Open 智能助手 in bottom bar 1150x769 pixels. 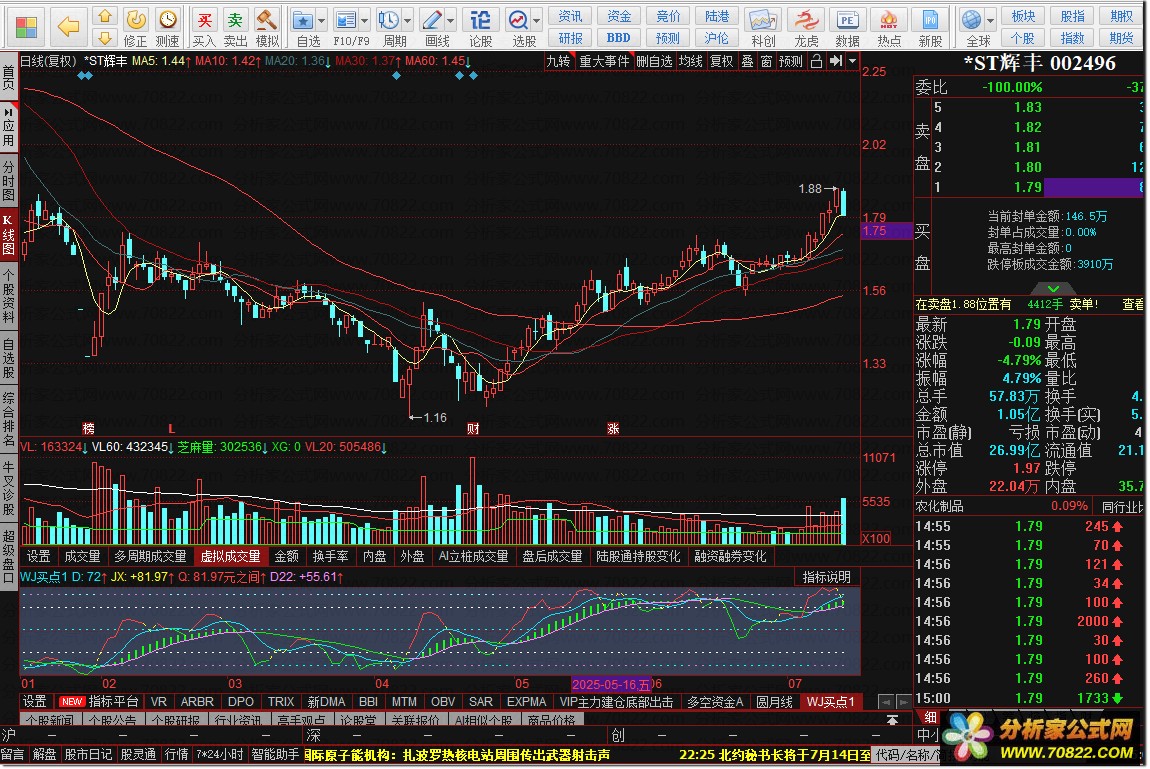click(275, 755)
